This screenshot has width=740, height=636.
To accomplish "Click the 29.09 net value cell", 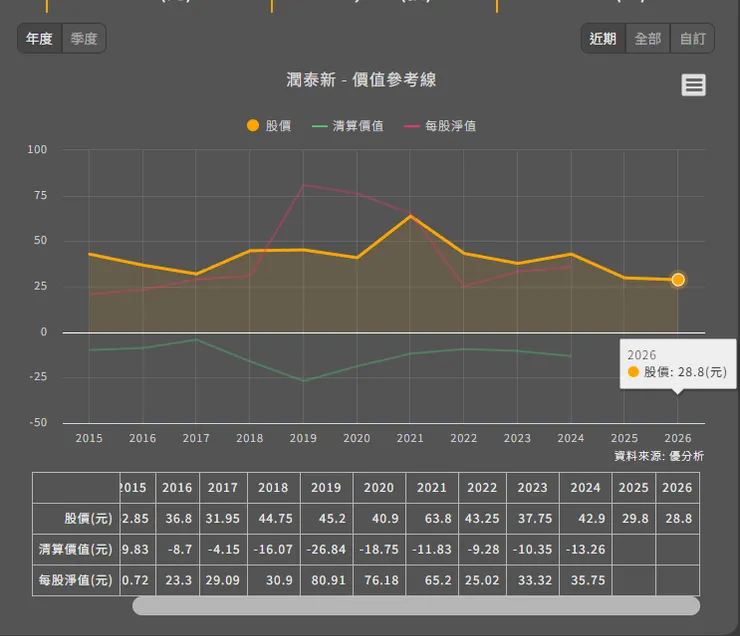I will pos(223,580).
